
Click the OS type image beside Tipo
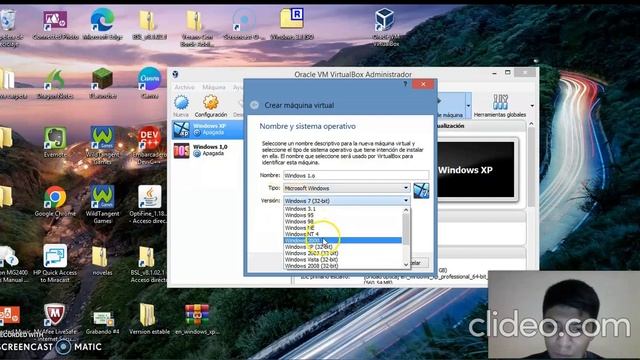tap(421, 191)
